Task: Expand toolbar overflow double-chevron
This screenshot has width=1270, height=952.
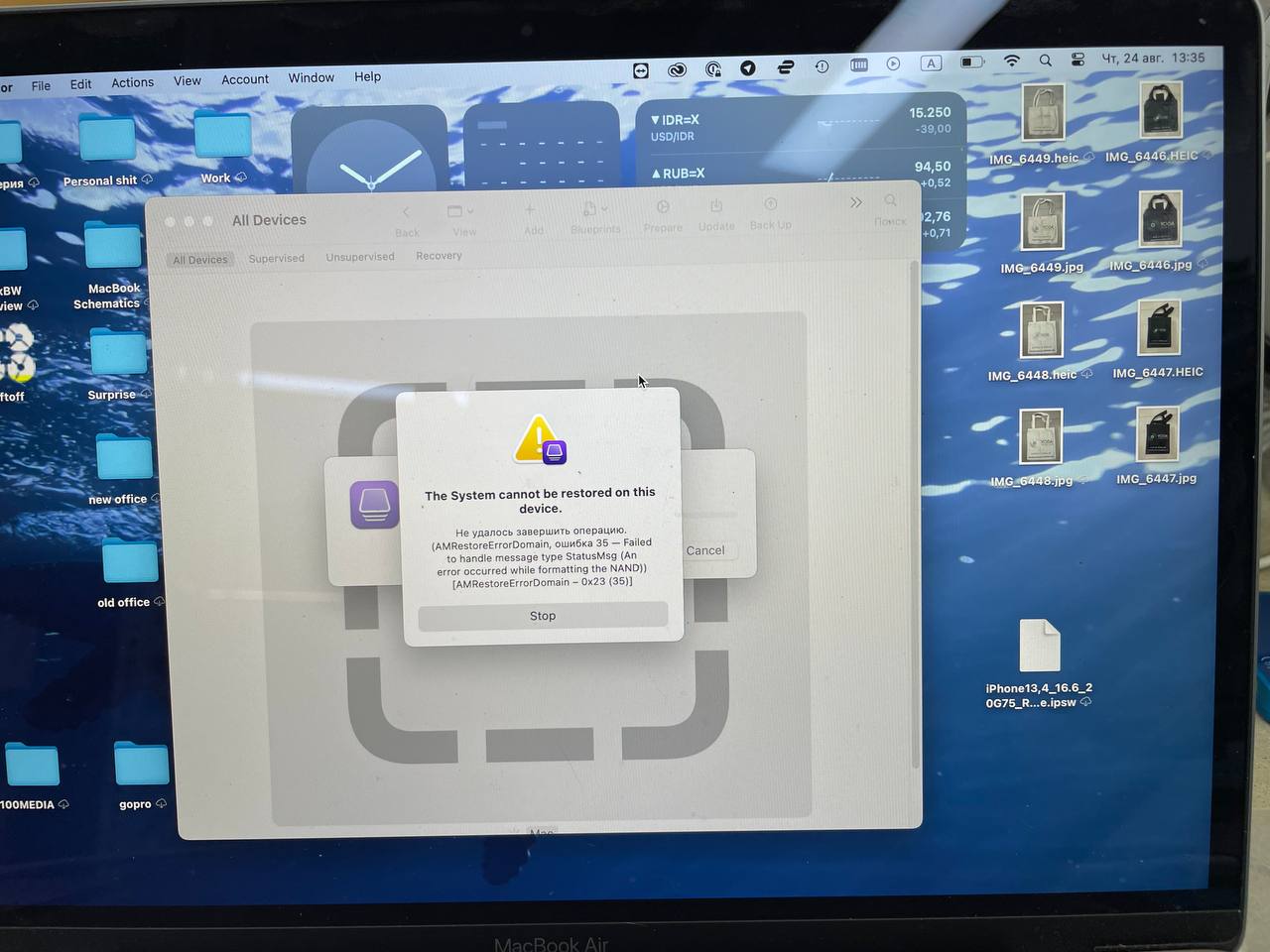Action: [x=856, y=202]
